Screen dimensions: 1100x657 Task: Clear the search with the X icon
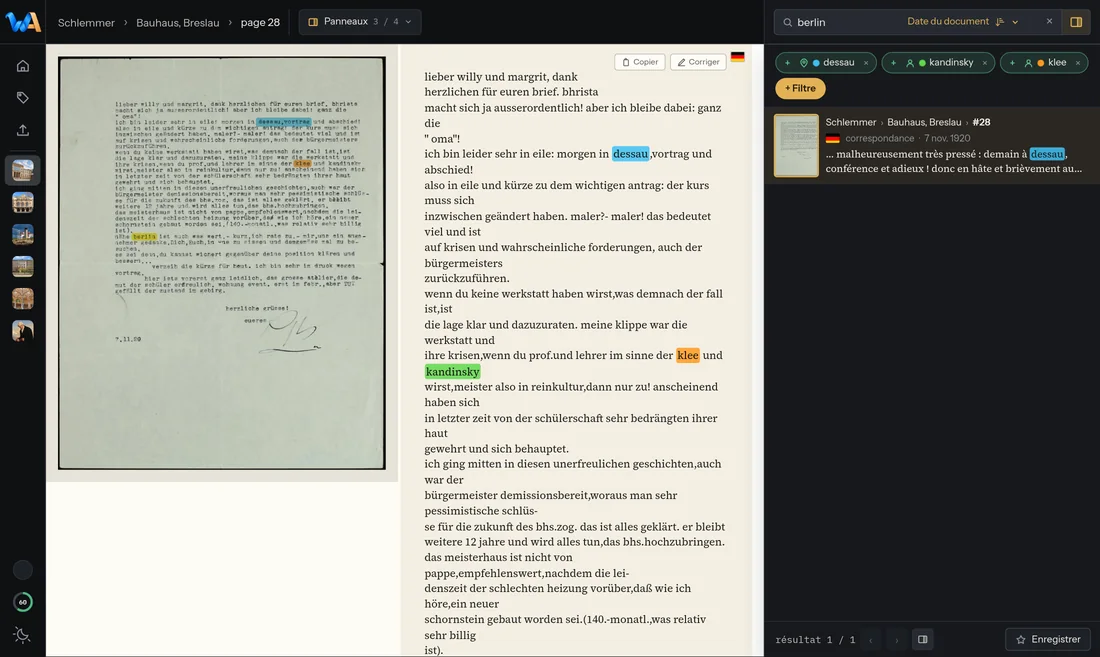[1049, 21]
